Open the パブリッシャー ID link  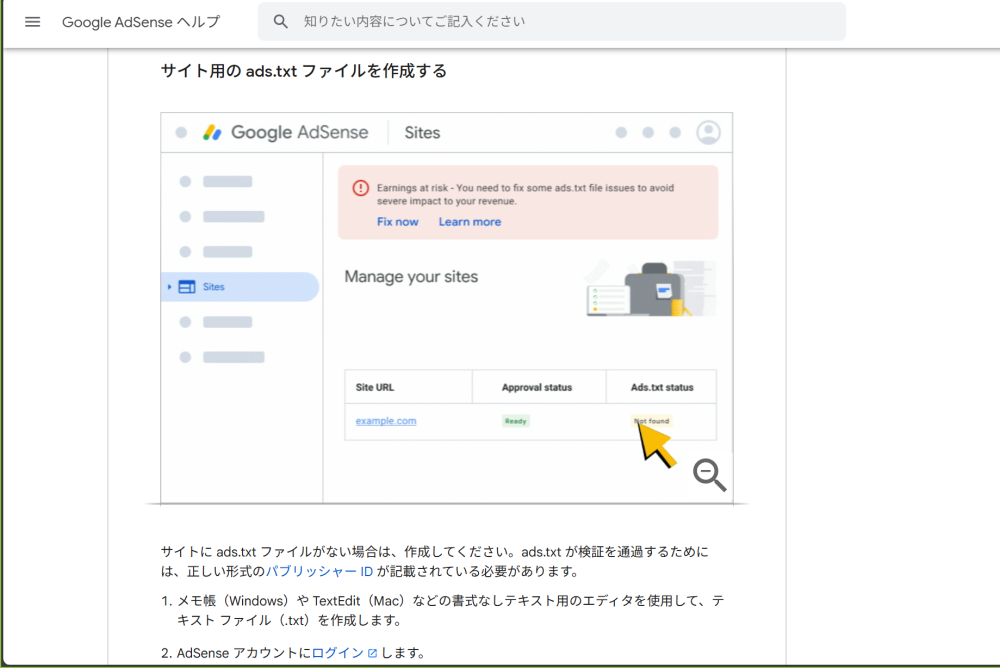click(x=320, y=571)
